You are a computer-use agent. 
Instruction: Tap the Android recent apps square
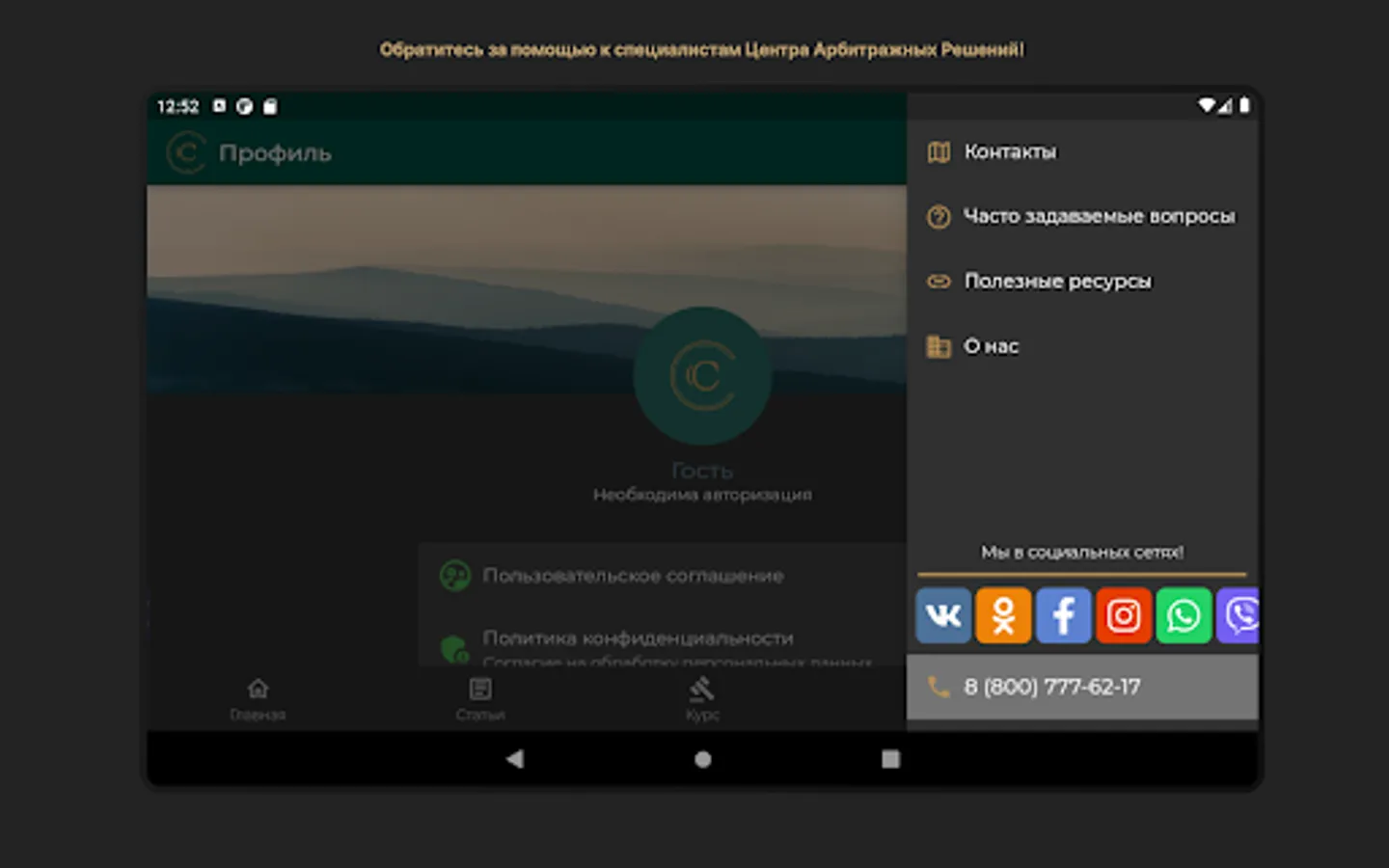click(x=890, y=759)
